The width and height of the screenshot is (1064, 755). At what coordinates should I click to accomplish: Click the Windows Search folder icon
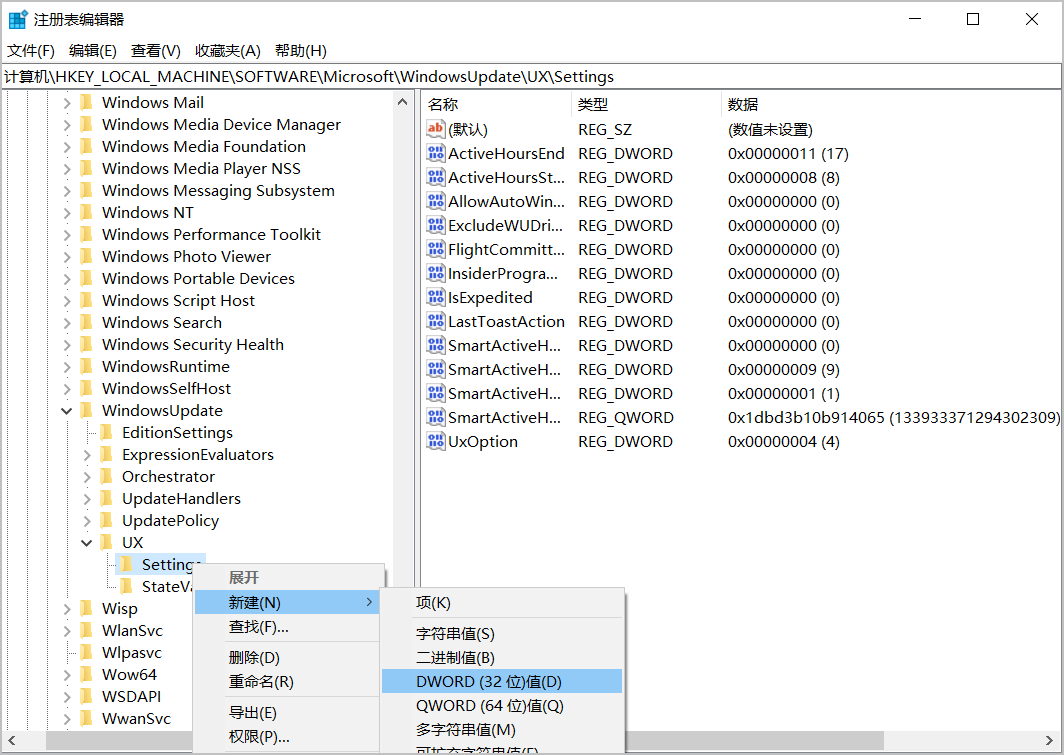(x=86, y=322)
